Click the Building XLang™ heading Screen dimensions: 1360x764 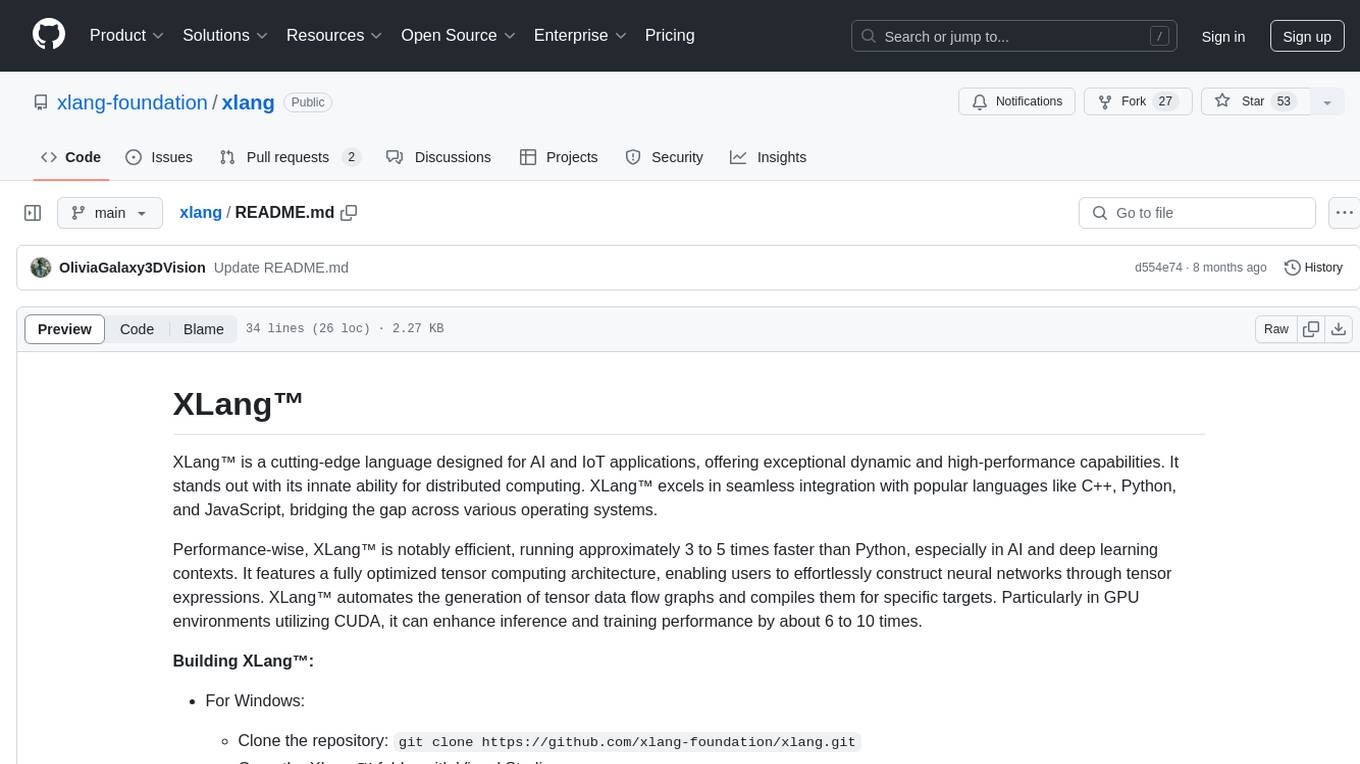point(244,661)
